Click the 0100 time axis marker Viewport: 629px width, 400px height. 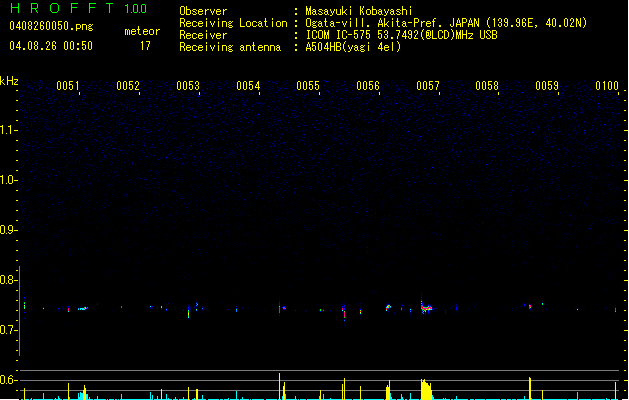(607, 86)
